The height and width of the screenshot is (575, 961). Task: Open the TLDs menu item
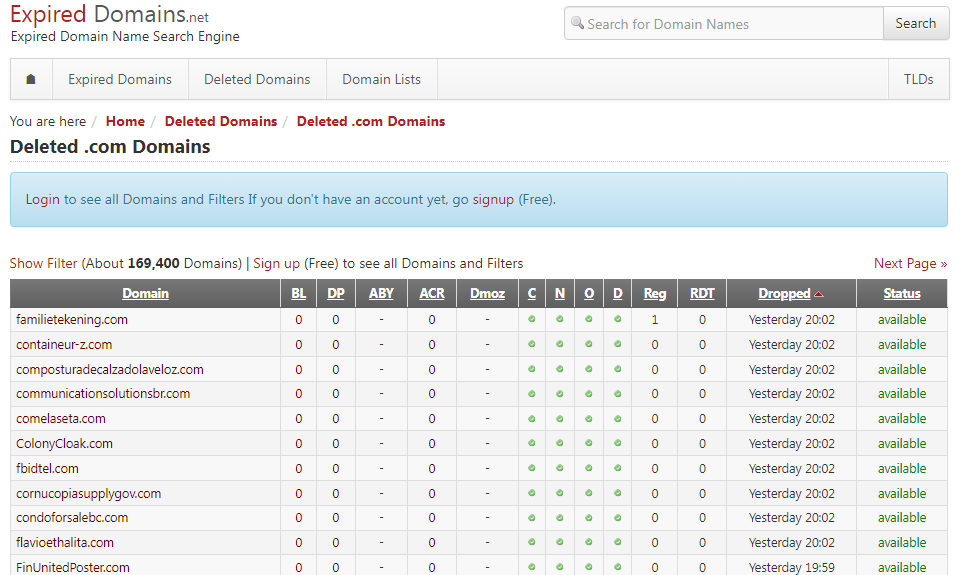point(919,79)
